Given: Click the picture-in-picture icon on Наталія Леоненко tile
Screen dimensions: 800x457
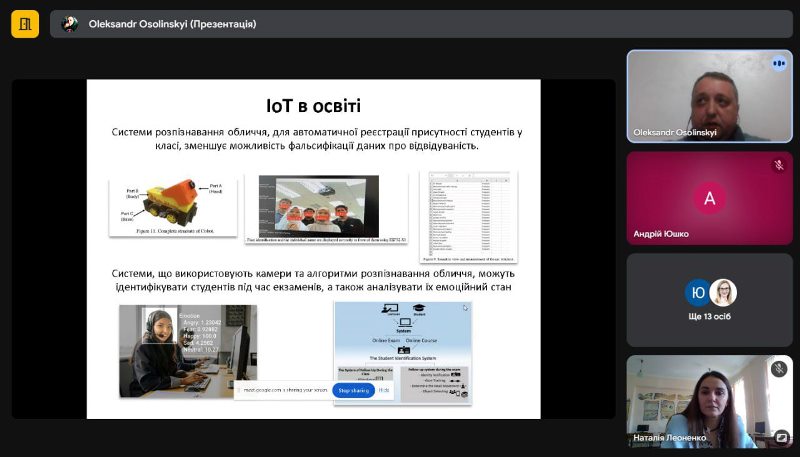Looking at the screenshot, I should coord(781,436).
